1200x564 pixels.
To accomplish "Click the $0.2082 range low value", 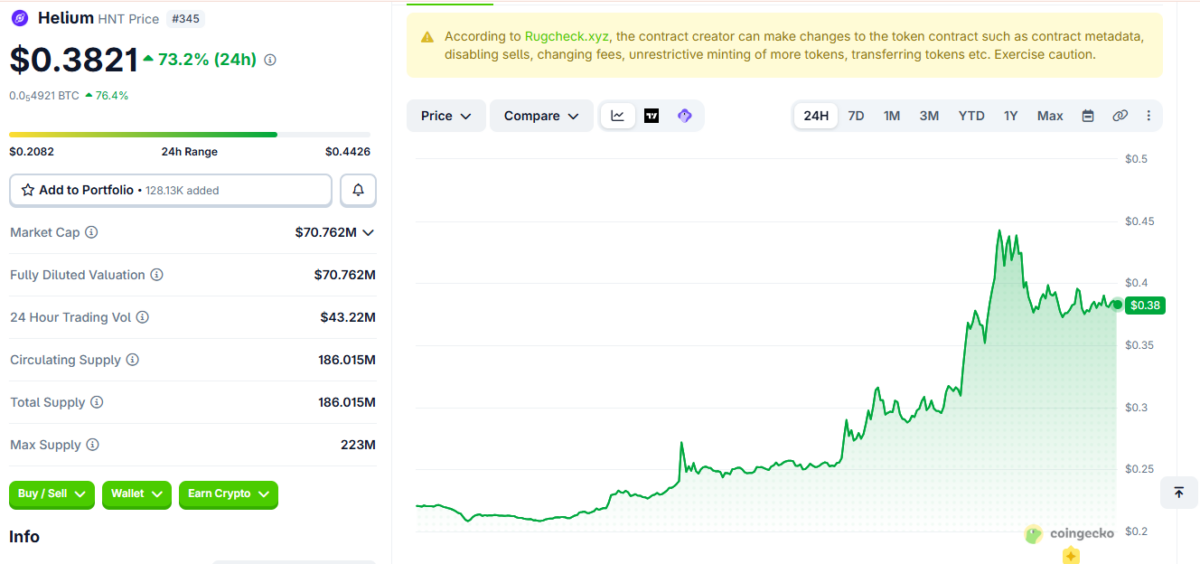I will pyautogui.click(x=31, y=152).
